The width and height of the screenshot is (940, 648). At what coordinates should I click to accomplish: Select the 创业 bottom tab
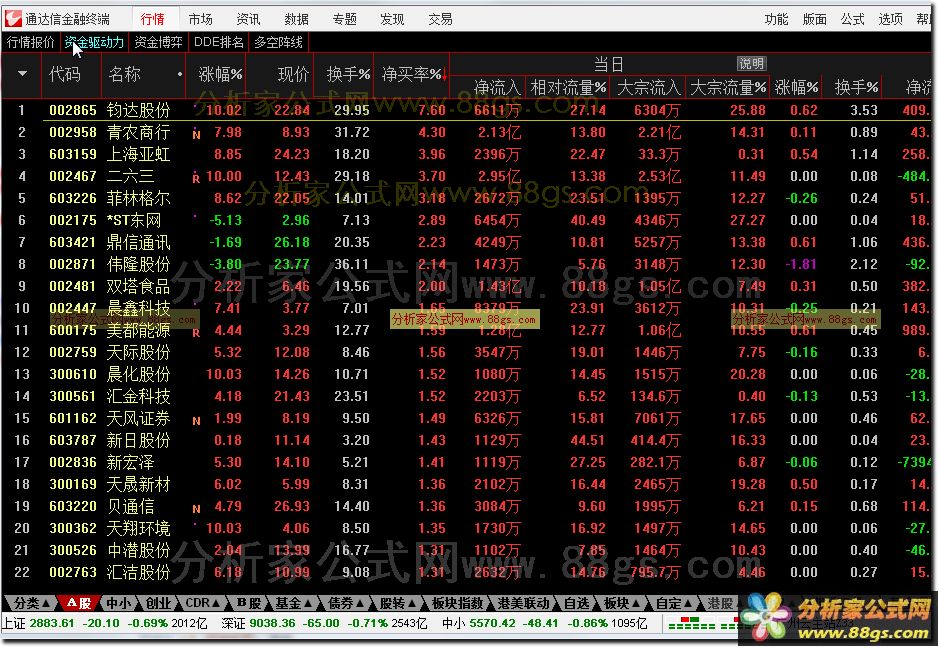158,603
